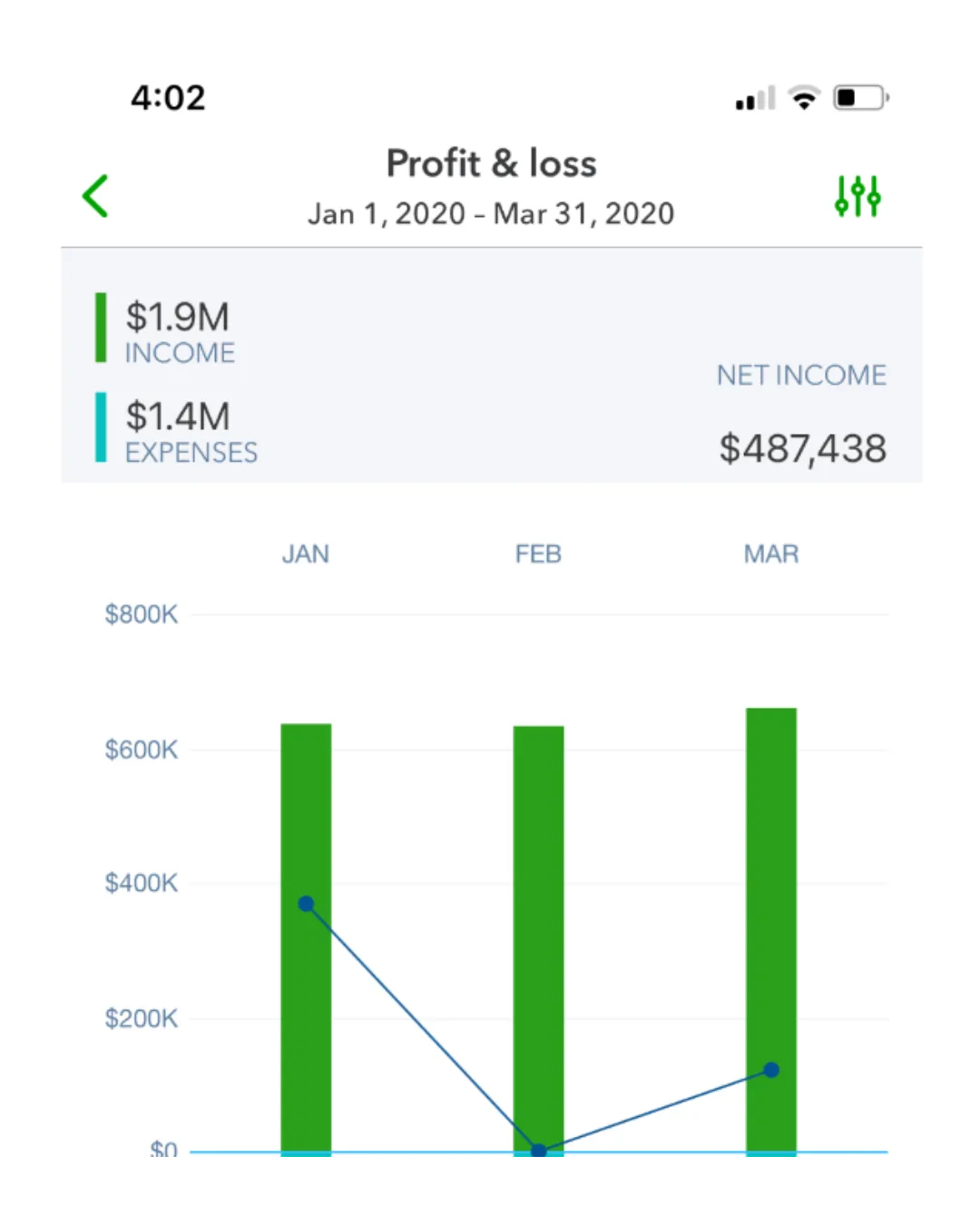Viewport: 980px width, 1225px height.
Task: Tap the 4:02 clock in status bar
Action: (x=168, y=98)
